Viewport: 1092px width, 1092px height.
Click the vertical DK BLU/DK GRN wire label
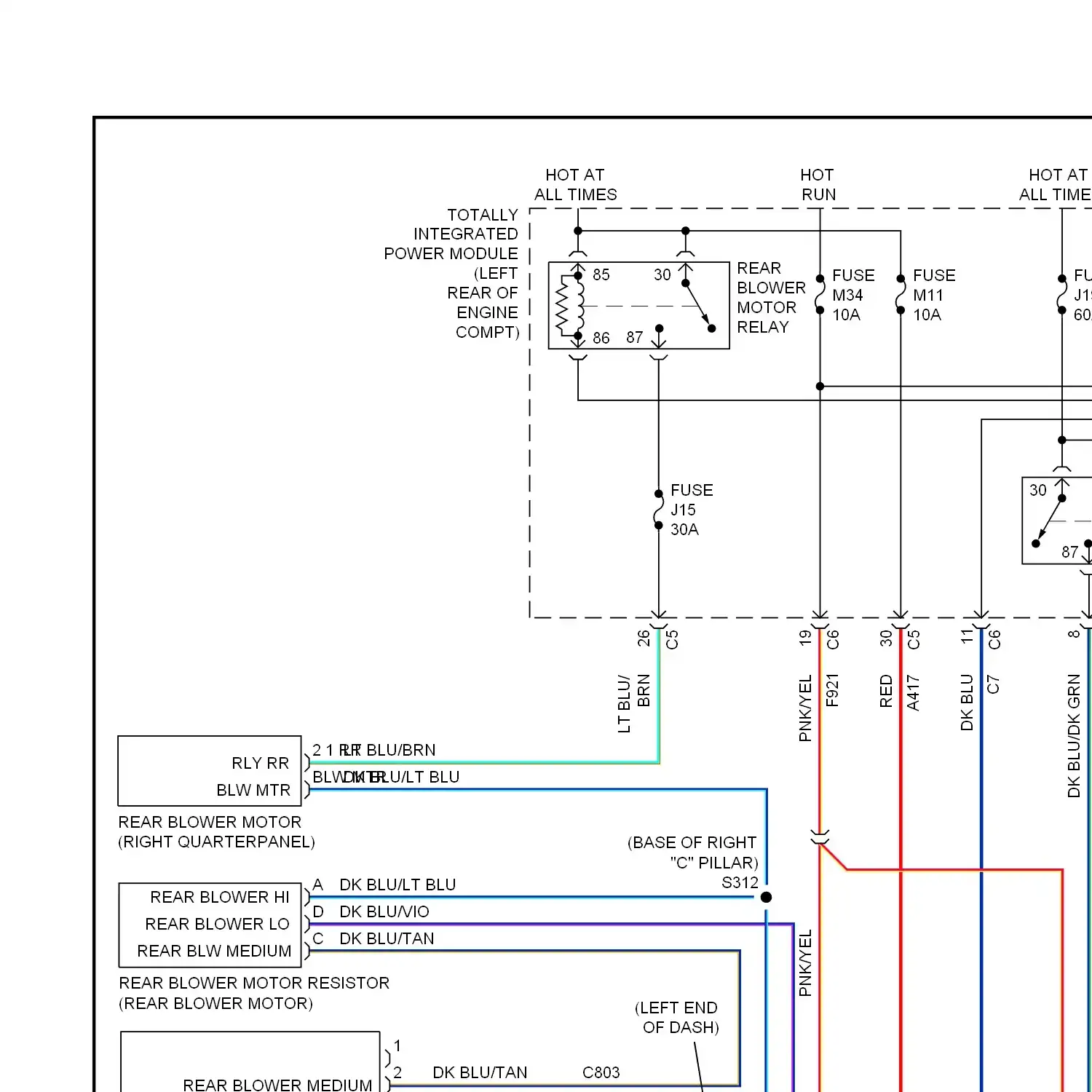click(1074, 736)
